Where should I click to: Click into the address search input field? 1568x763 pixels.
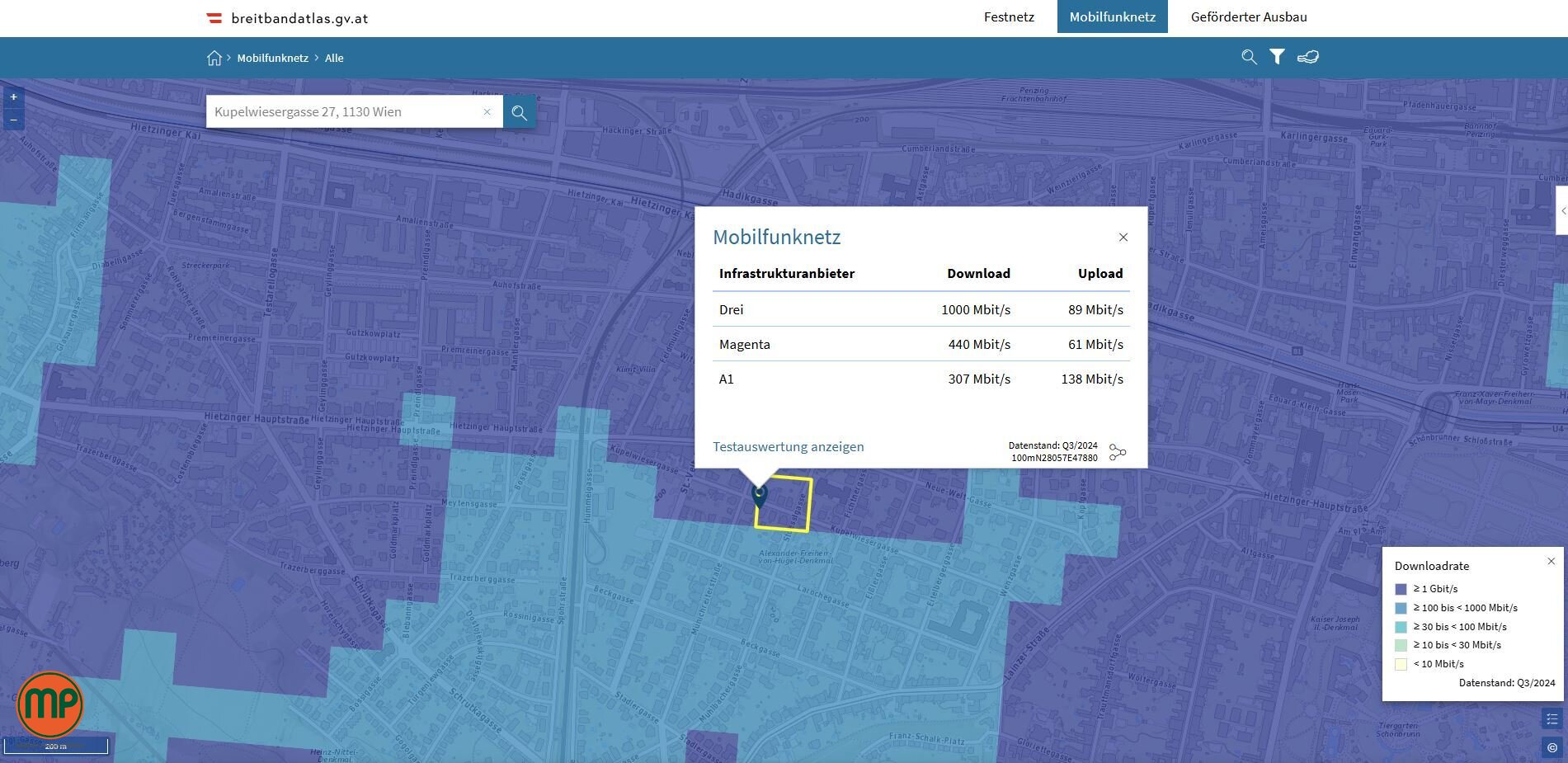pos(342,112)
